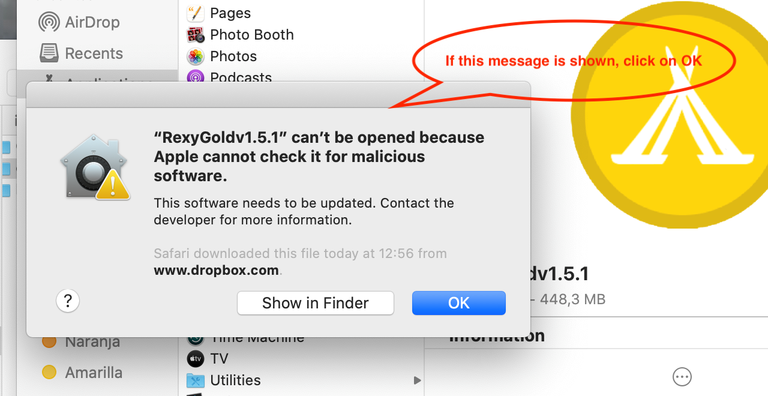Image resolution: width=768 pixels, height=396 pixels.
Task: Click the Show in Finder button
Action: [x=315, y=303]
